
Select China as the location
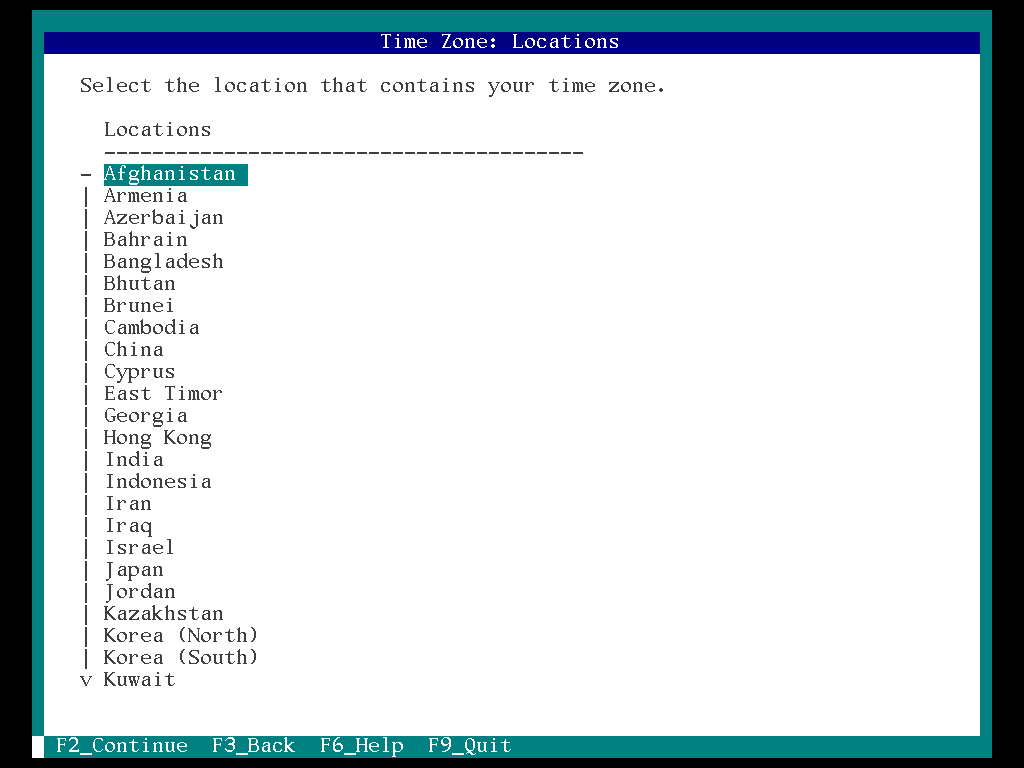click(x=134, y=350)
